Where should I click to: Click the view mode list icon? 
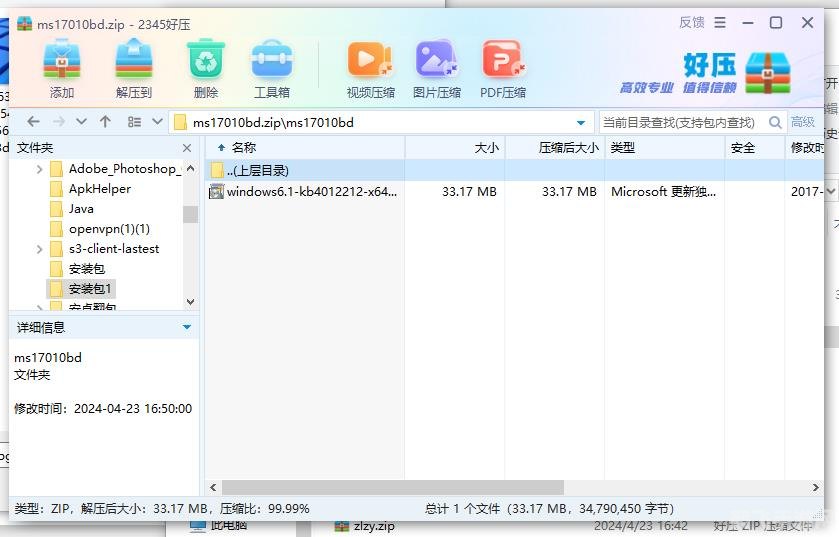click(134, 122)
